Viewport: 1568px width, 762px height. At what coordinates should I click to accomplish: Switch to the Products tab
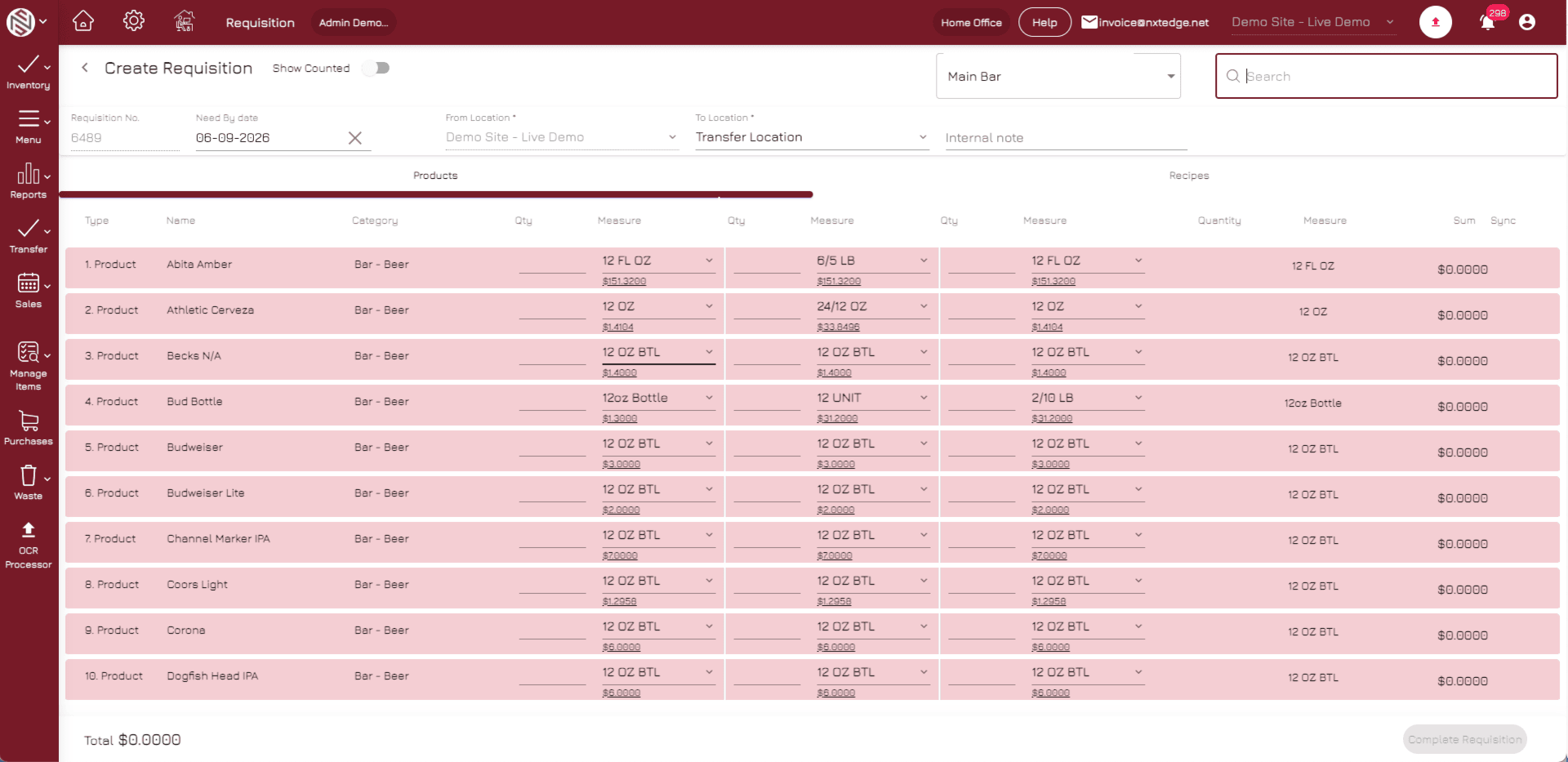(x=435, y=176)
